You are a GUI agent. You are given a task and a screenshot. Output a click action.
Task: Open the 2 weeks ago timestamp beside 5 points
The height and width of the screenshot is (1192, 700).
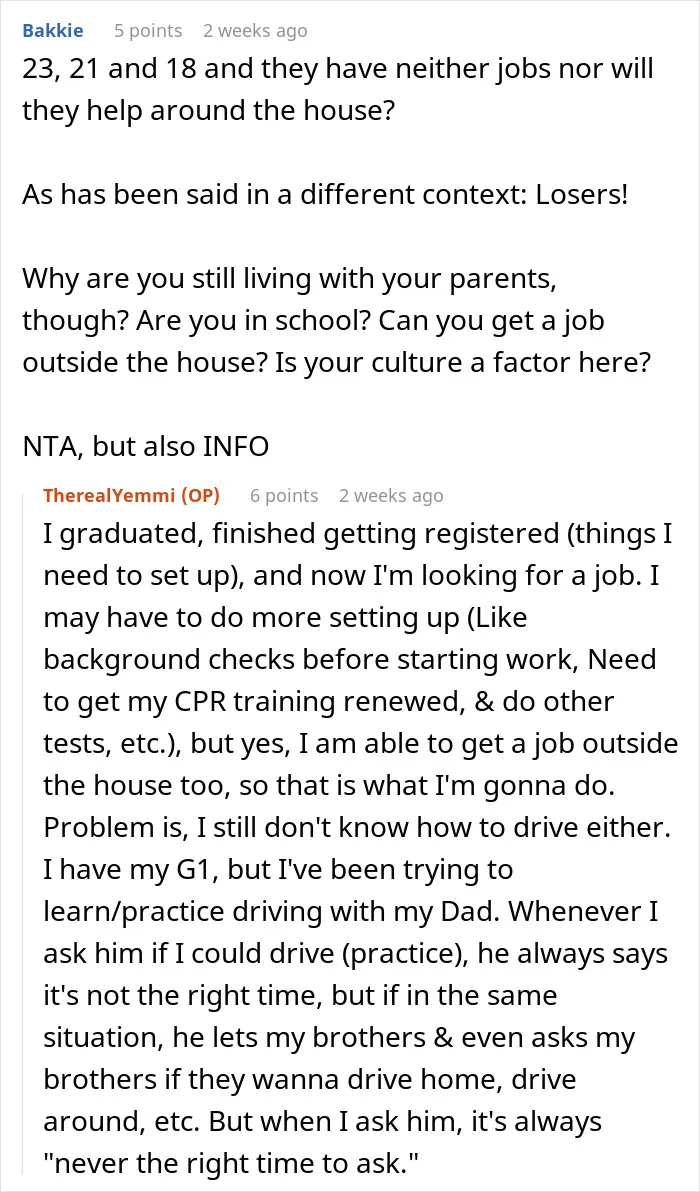pyautogui.click(x=255, y=31)
